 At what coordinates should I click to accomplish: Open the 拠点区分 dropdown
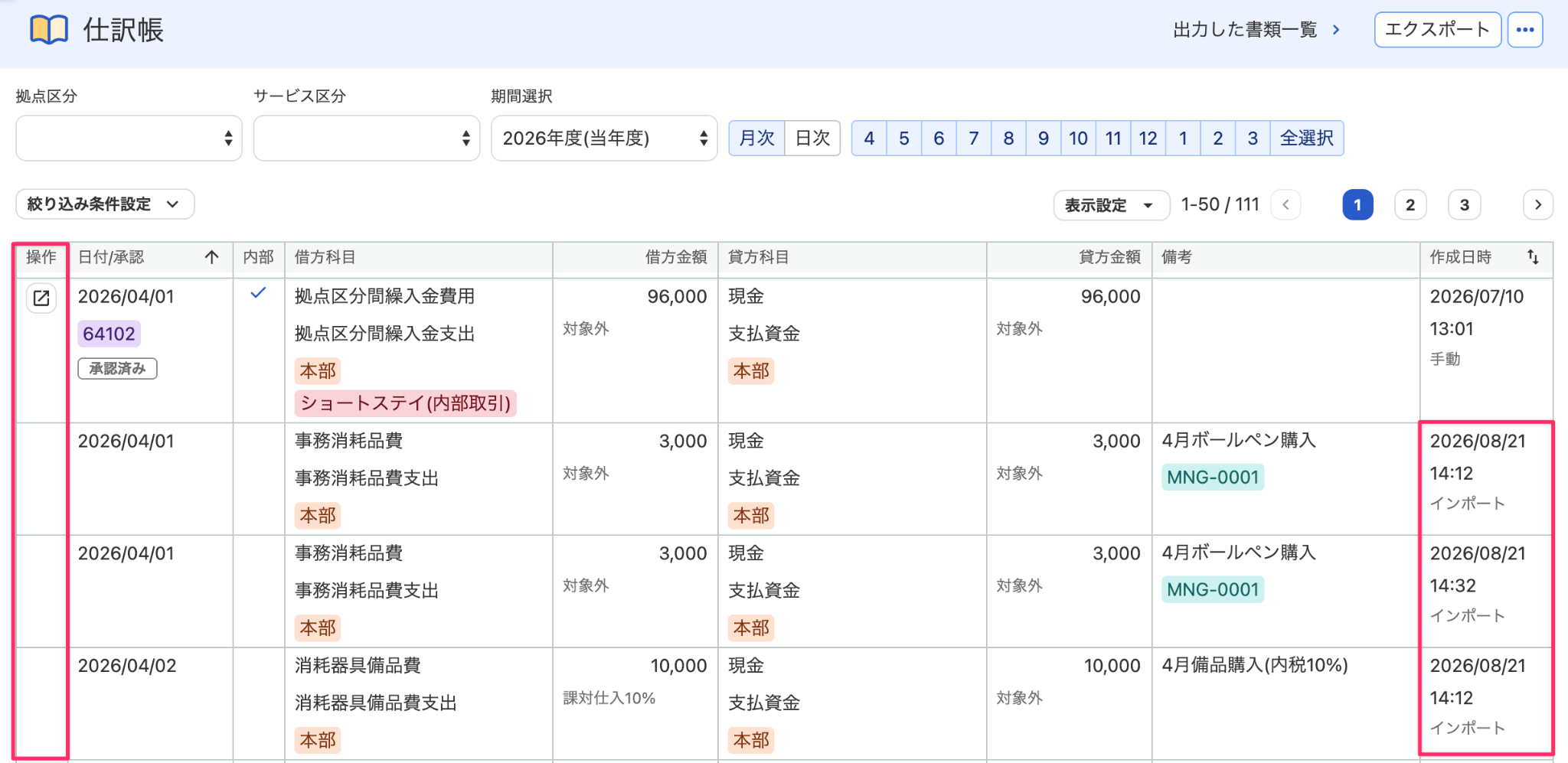coord(129,138)
